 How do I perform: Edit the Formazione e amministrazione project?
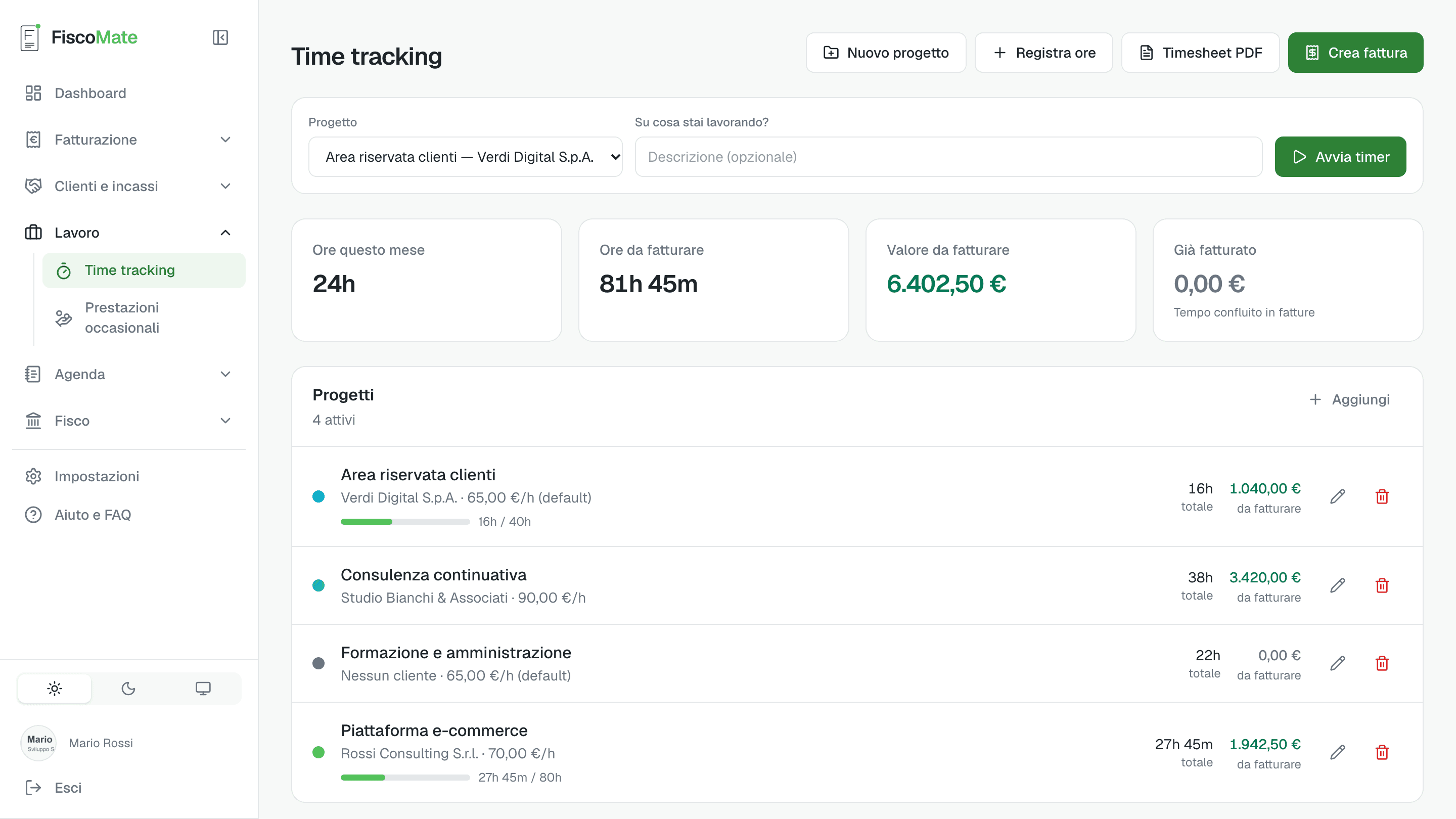click(1337, 663)
